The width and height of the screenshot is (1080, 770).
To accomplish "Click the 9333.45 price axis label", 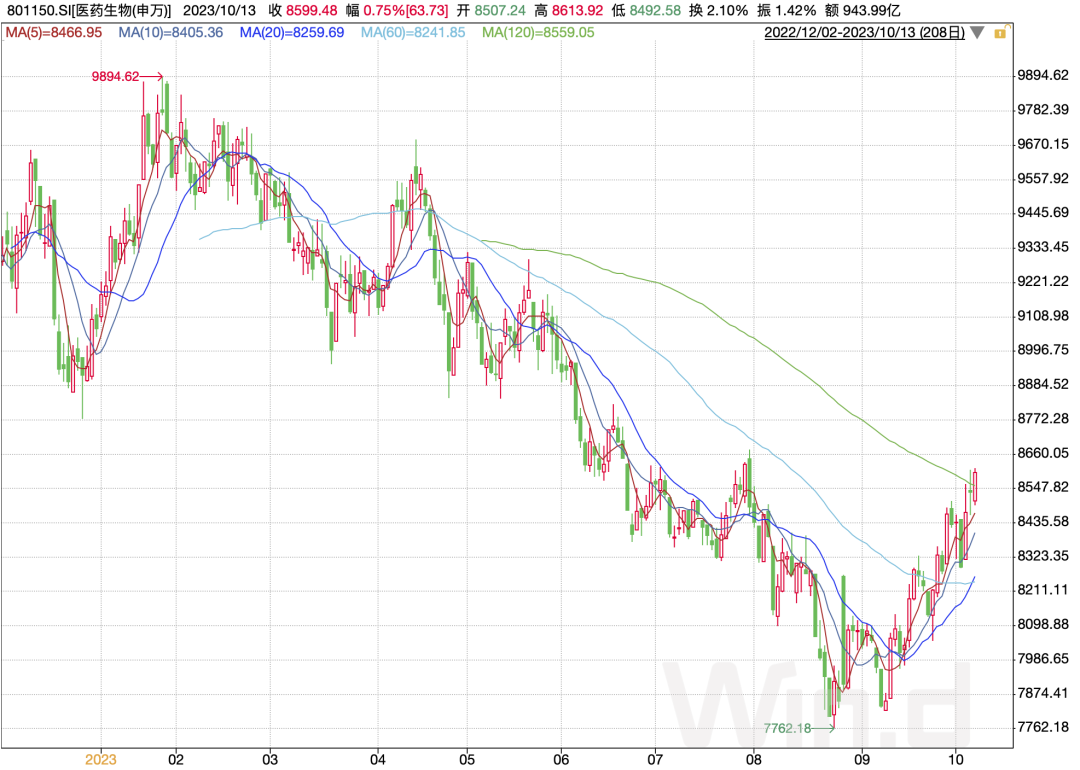I will tap(1043, 247).
